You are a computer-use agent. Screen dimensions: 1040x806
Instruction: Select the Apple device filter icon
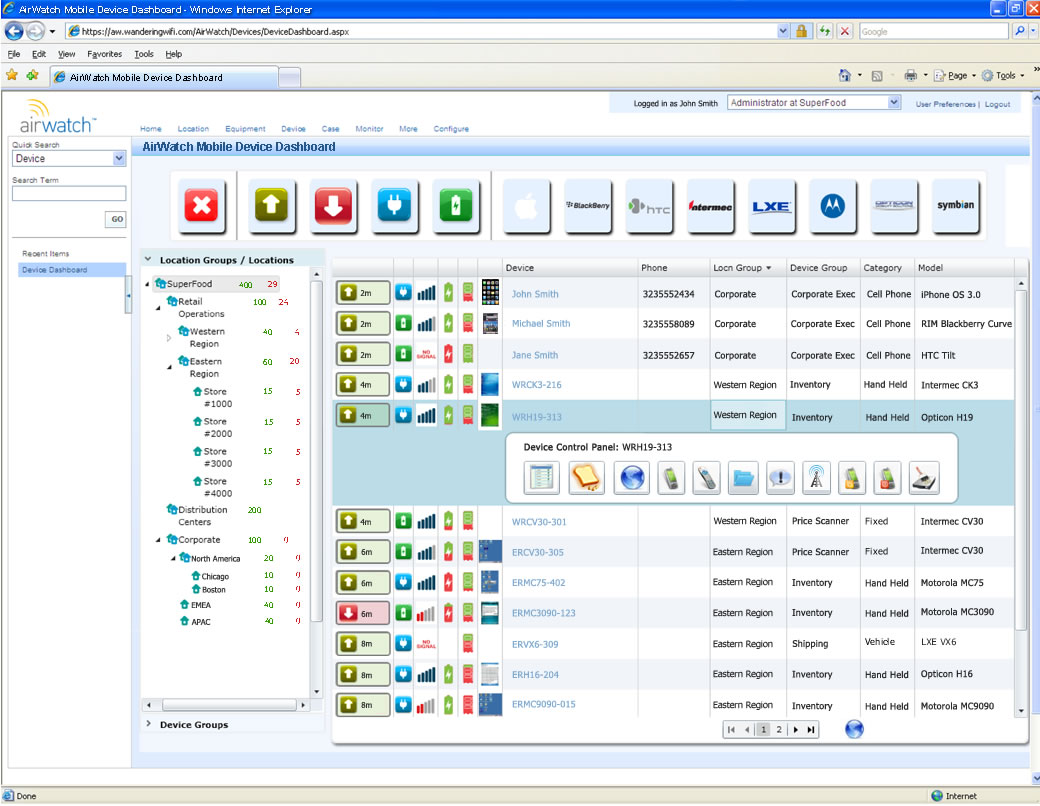(x=527, y=207)
